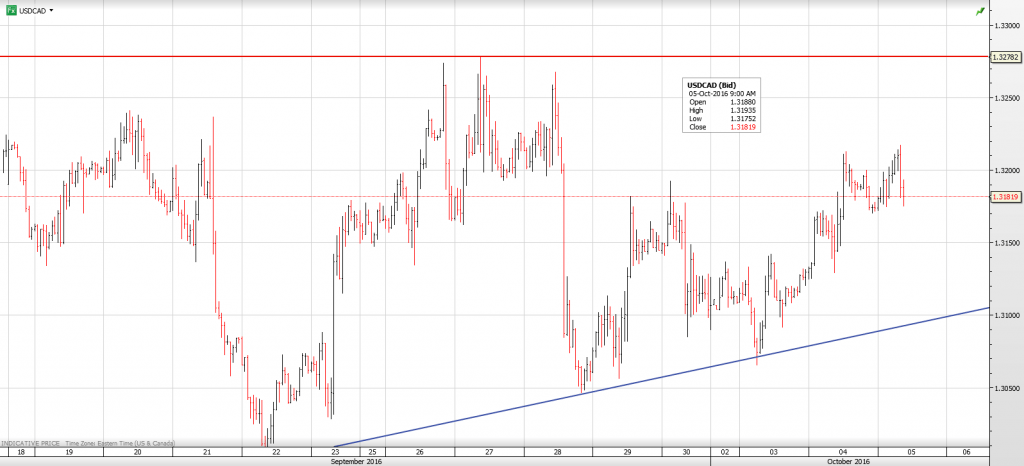1024x466 pixels.
Task: Click the date label 26 on time axis
Action: (x=419, y=452)
